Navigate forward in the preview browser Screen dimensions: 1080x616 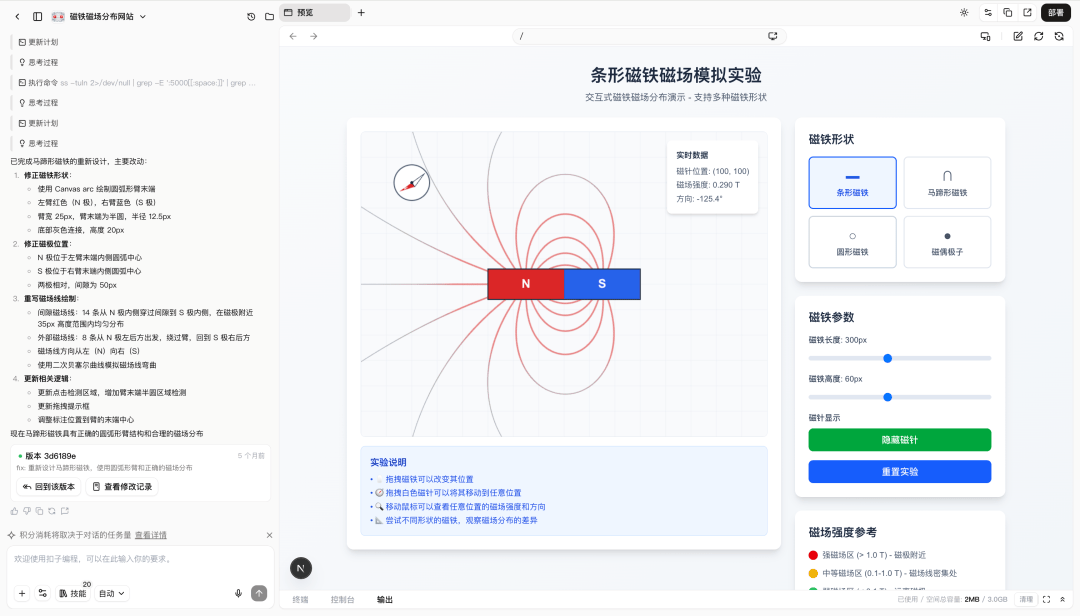[314, 36]
